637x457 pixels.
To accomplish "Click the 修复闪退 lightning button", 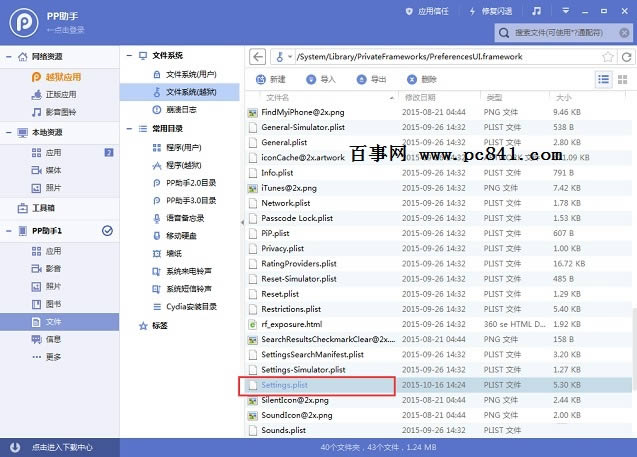I will pos(490,11).
